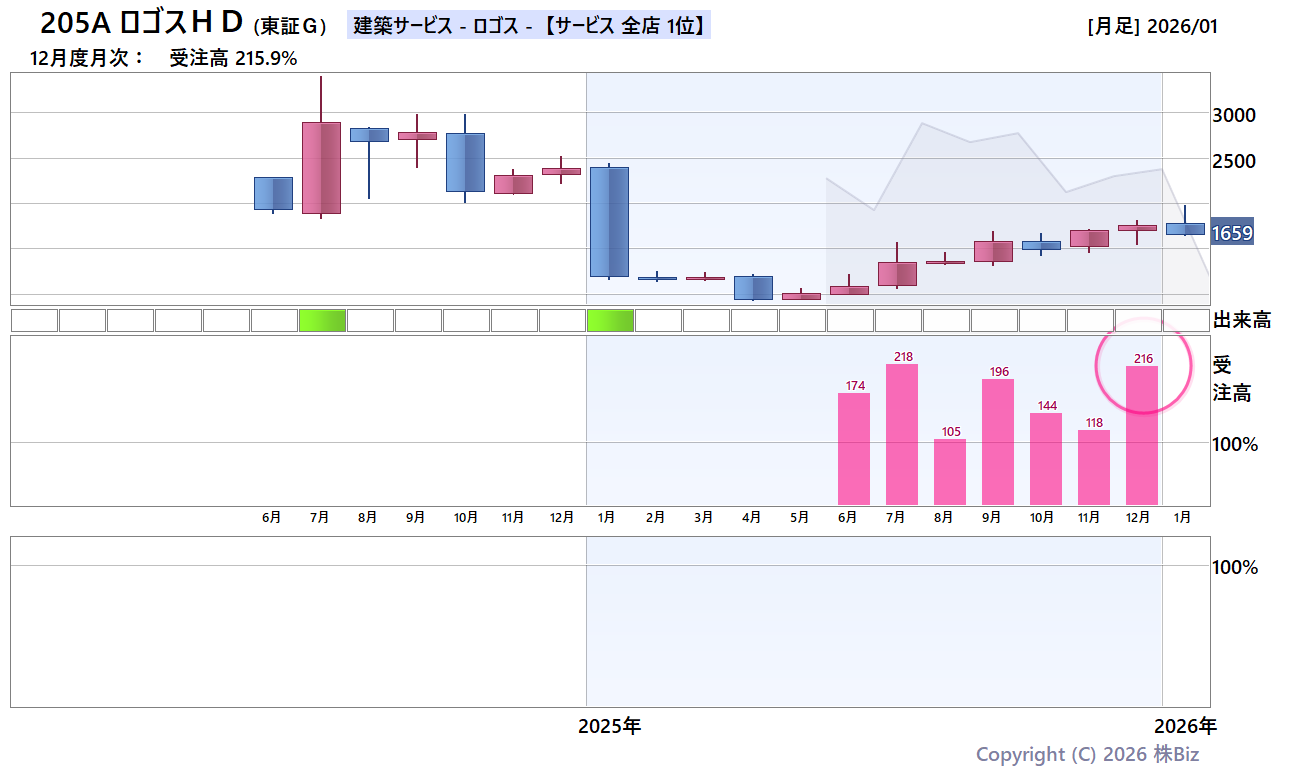Select the 6月 month axis label

tap(272, 518)
